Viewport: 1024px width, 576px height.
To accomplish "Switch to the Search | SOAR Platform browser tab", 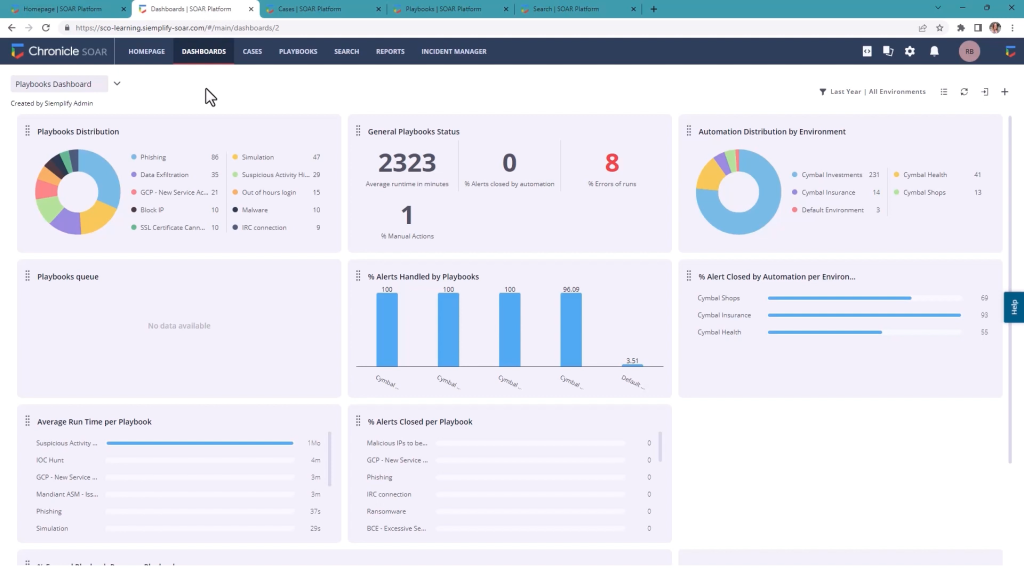I will (x=577, y=9).
